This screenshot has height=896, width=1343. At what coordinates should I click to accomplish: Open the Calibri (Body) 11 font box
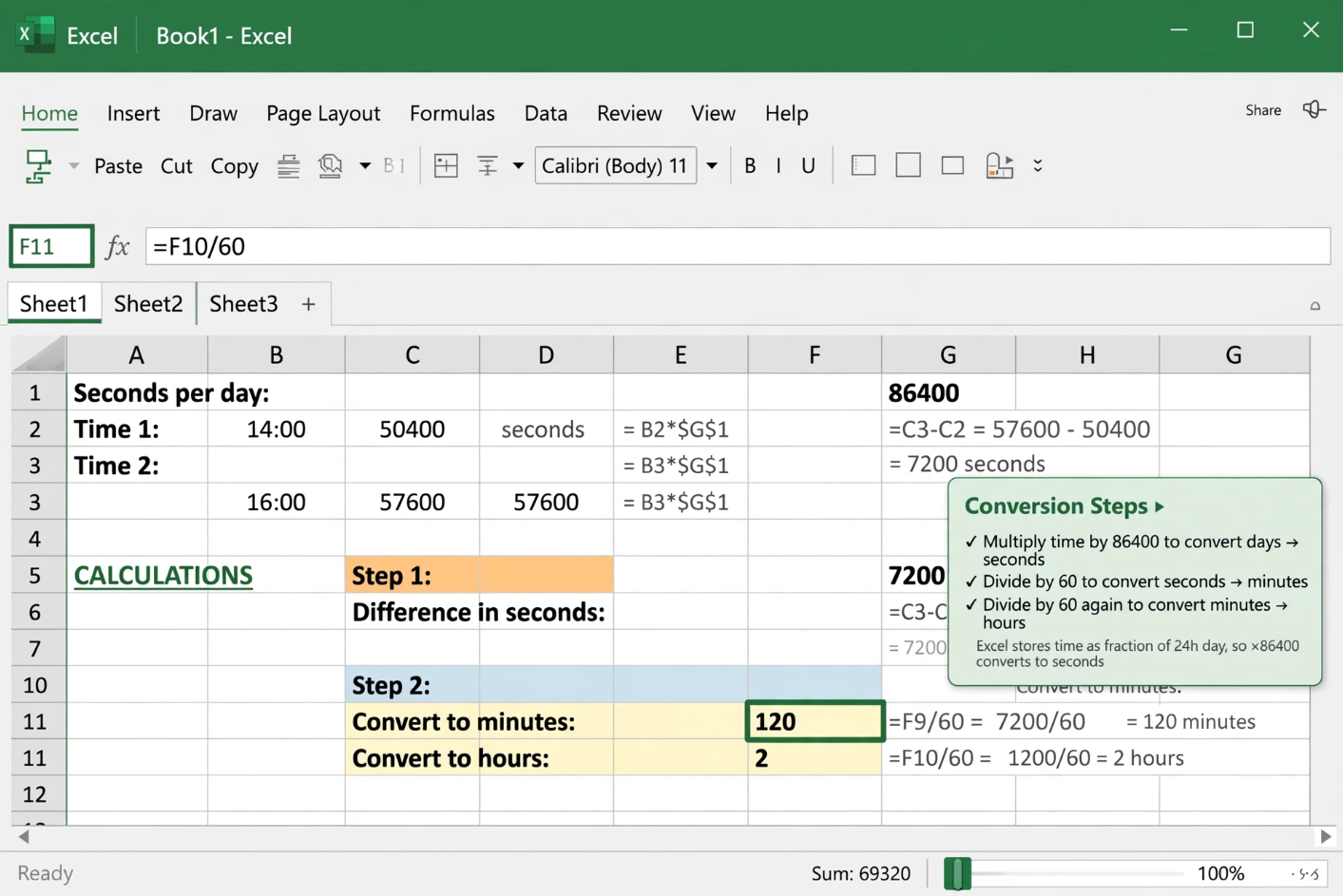click(615, 165)
